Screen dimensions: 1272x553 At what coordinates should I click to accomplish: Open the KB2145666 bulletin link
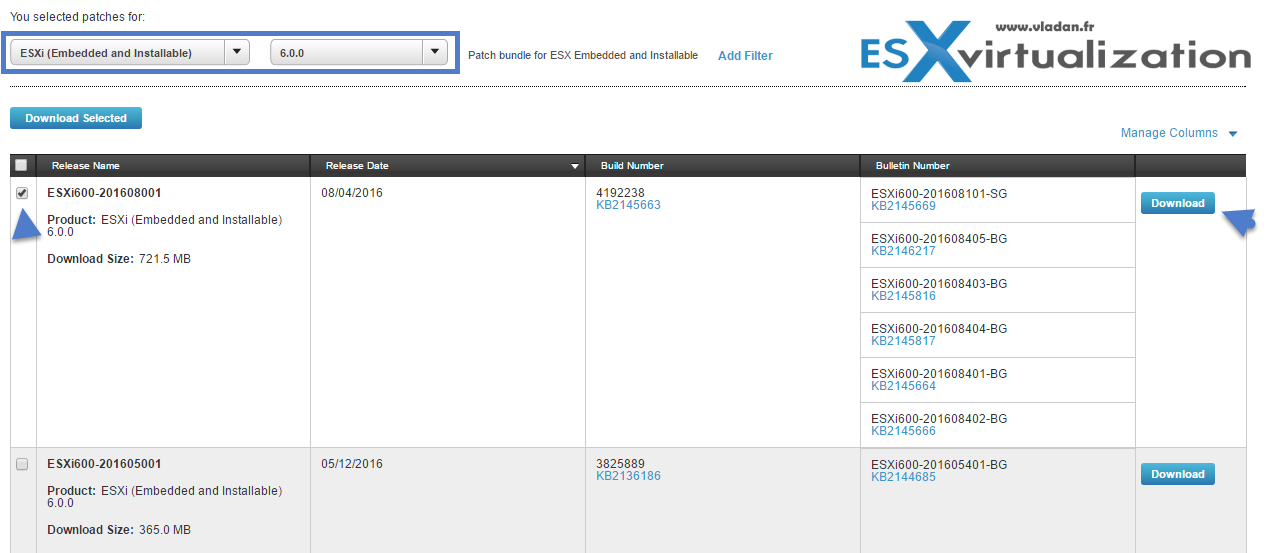coord(903,431)
